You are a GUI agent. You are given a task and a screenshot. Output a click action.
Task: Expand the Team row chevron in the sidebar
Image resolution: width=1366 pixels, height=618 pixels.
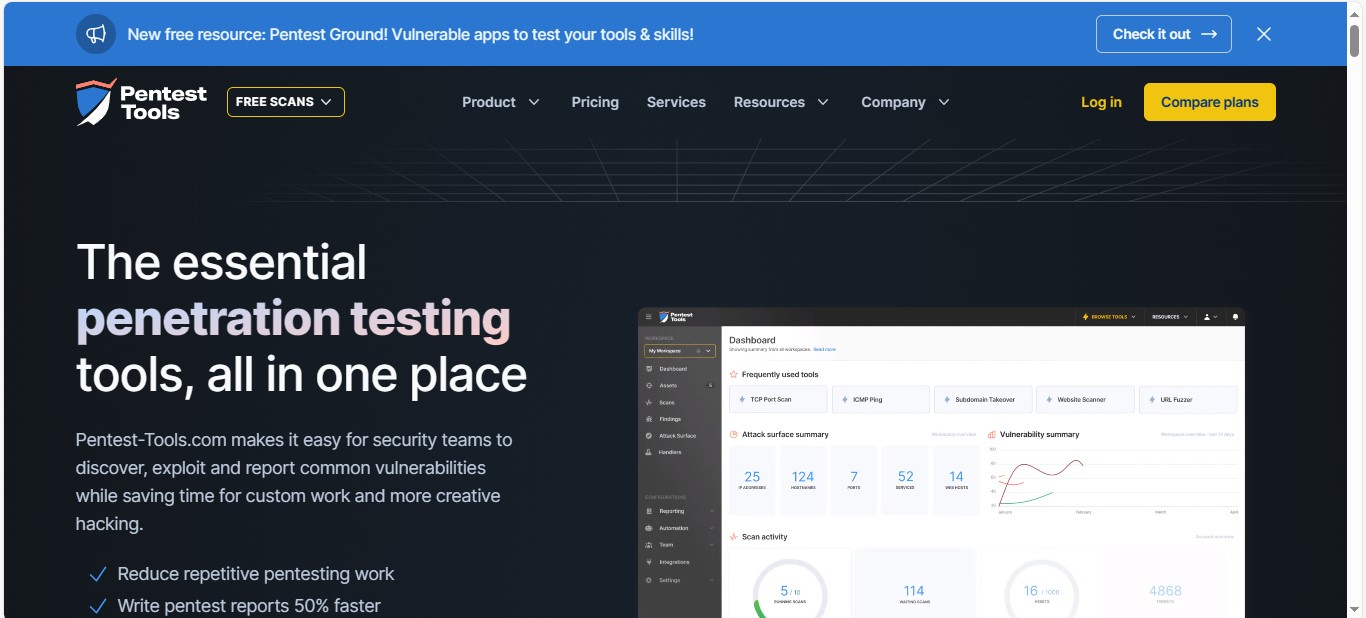[x=712, y=545]
